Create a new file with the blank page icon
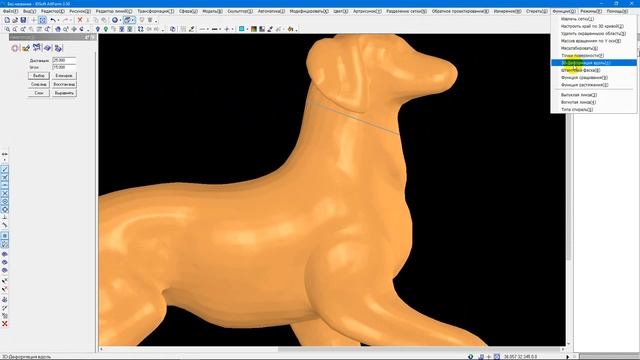Screen dimensions: 640x360 point(7,20)
